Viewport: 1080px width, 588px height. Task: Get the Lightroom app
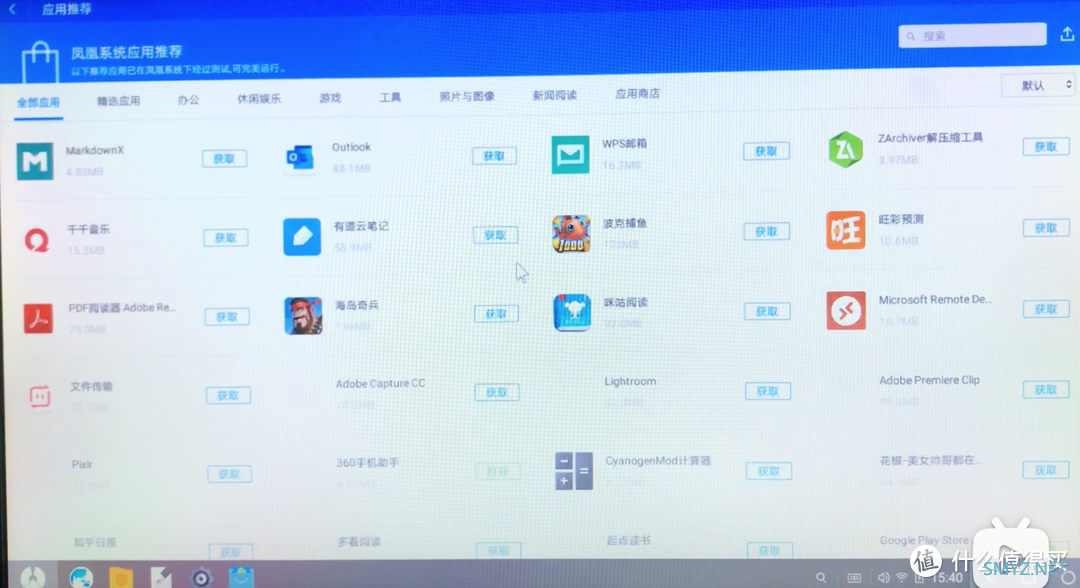click(x=768, y=390)
